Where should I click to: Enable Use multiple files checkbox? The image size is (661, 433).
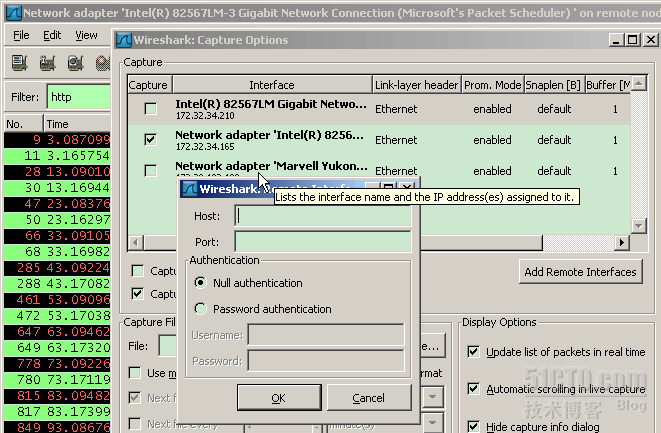point(135,373)
